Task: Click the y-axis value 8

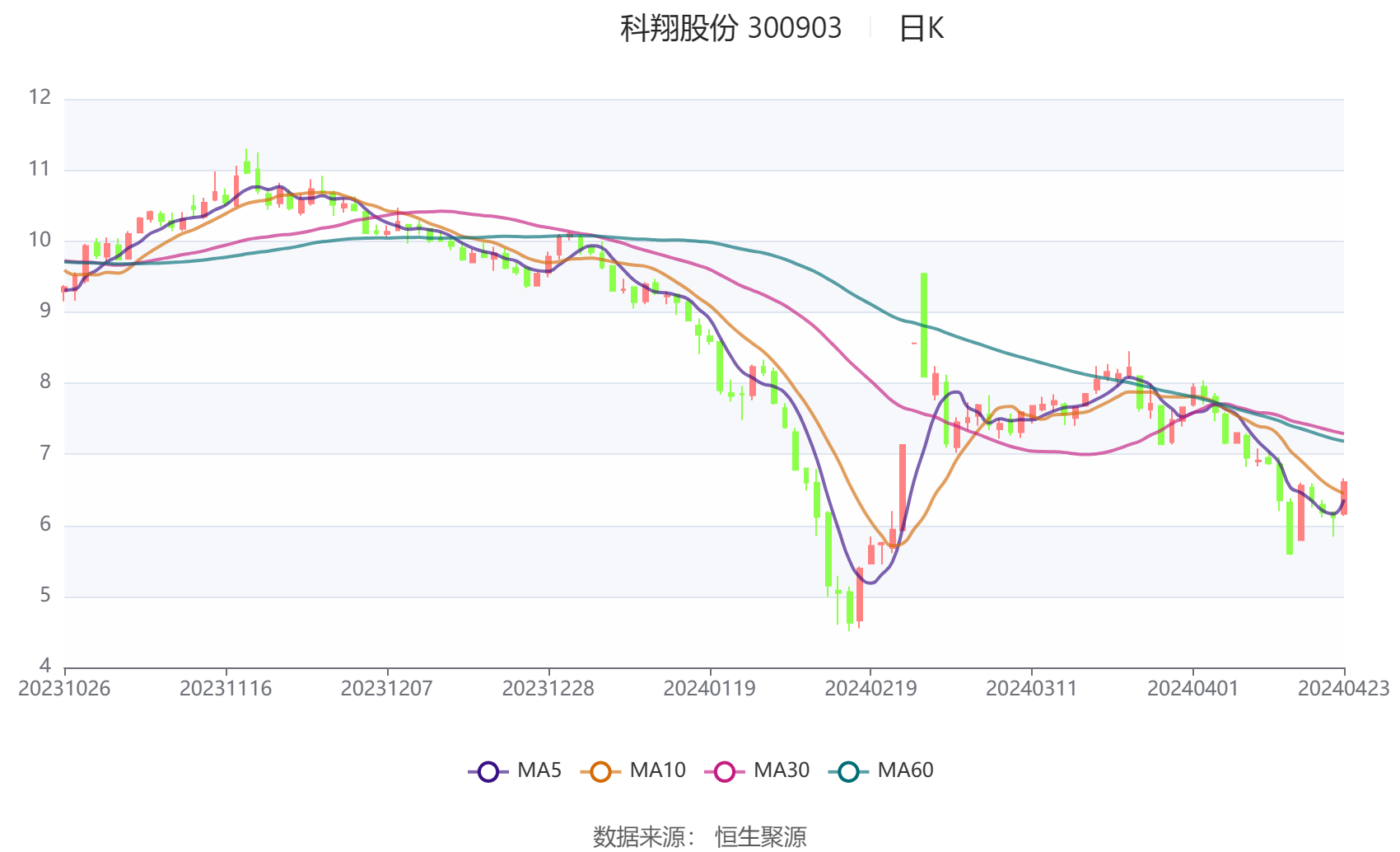Action: pyautogui.click(x=45, y=382)
